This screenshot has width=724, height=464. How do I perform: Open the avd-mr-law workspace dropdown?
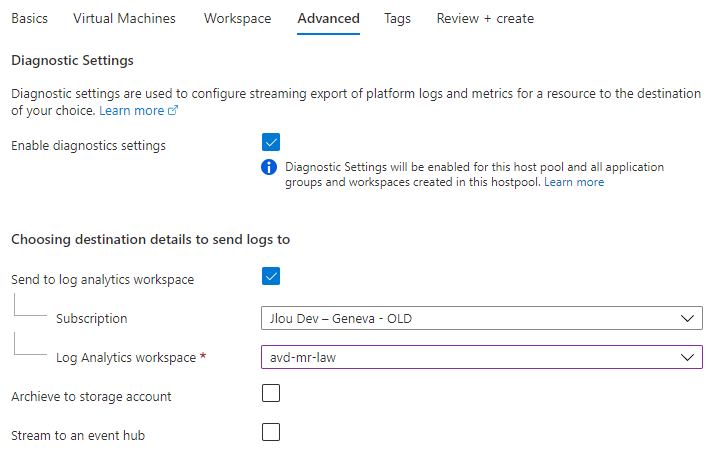click(x=482, y=357)
